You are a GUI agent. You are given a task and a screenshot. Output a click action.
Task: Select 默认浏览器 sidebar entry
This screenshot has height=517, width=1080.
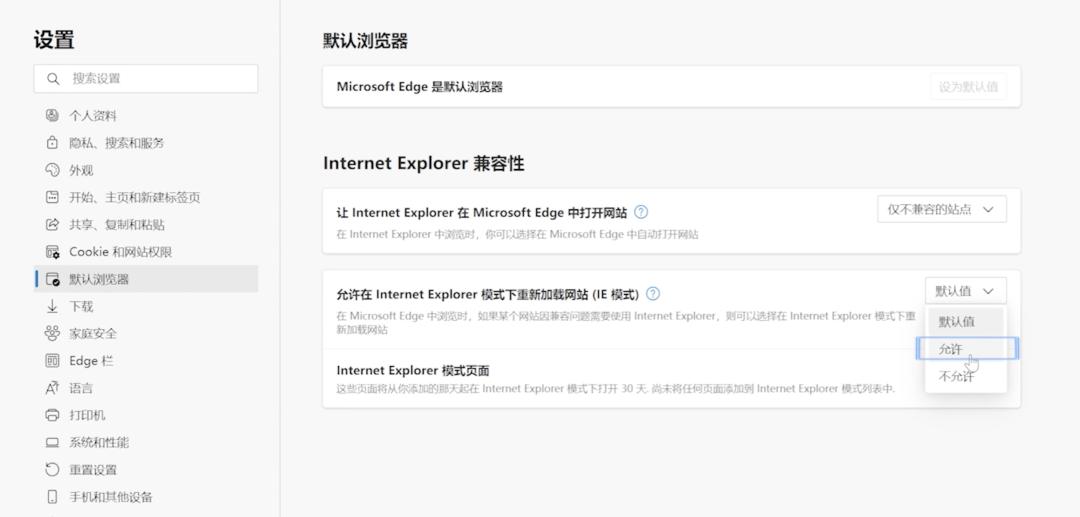[x=146, y=279]
